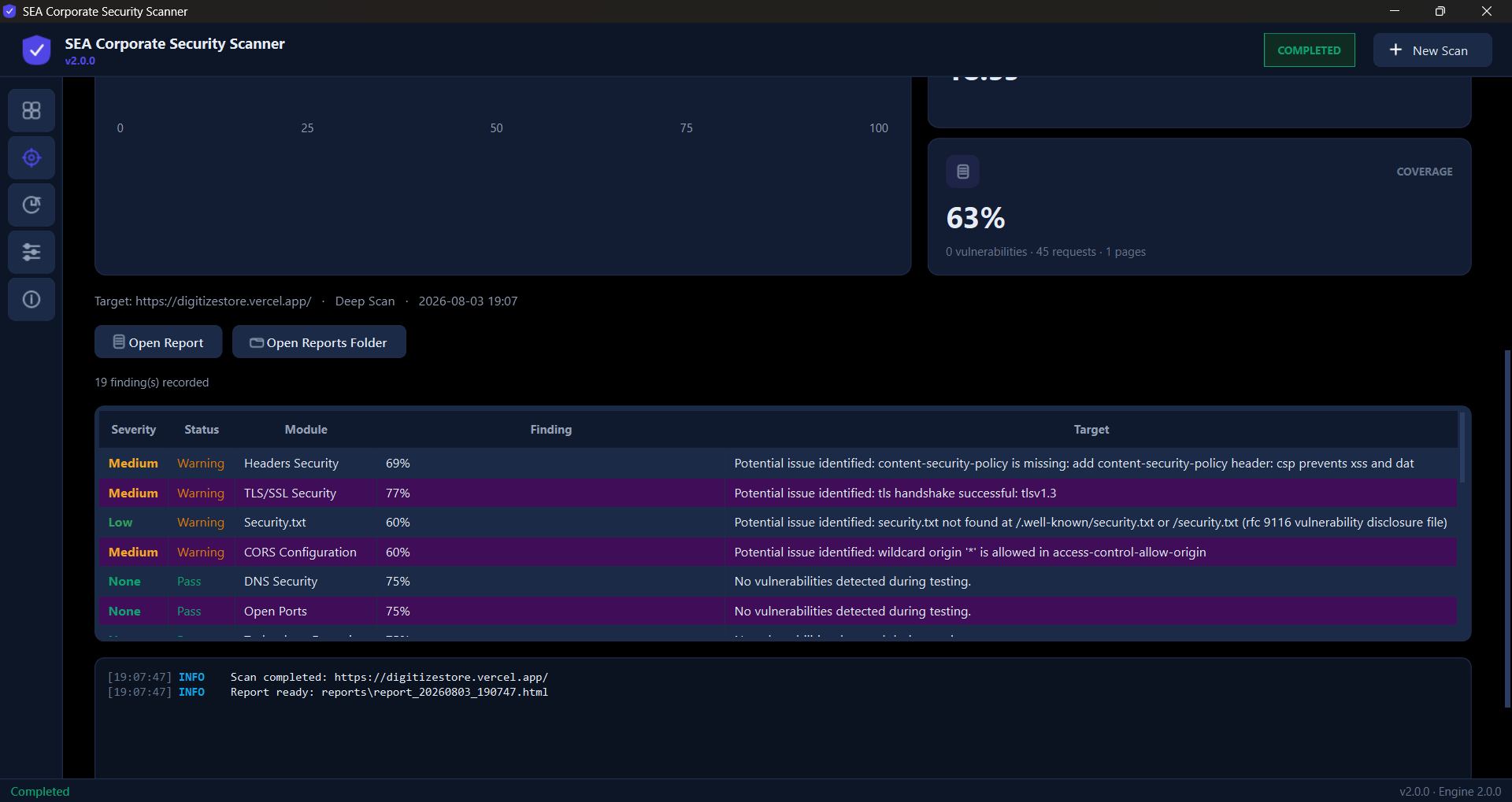Click the Low severity label
The image size is (1512, 802).
click(x=120, y=523)
